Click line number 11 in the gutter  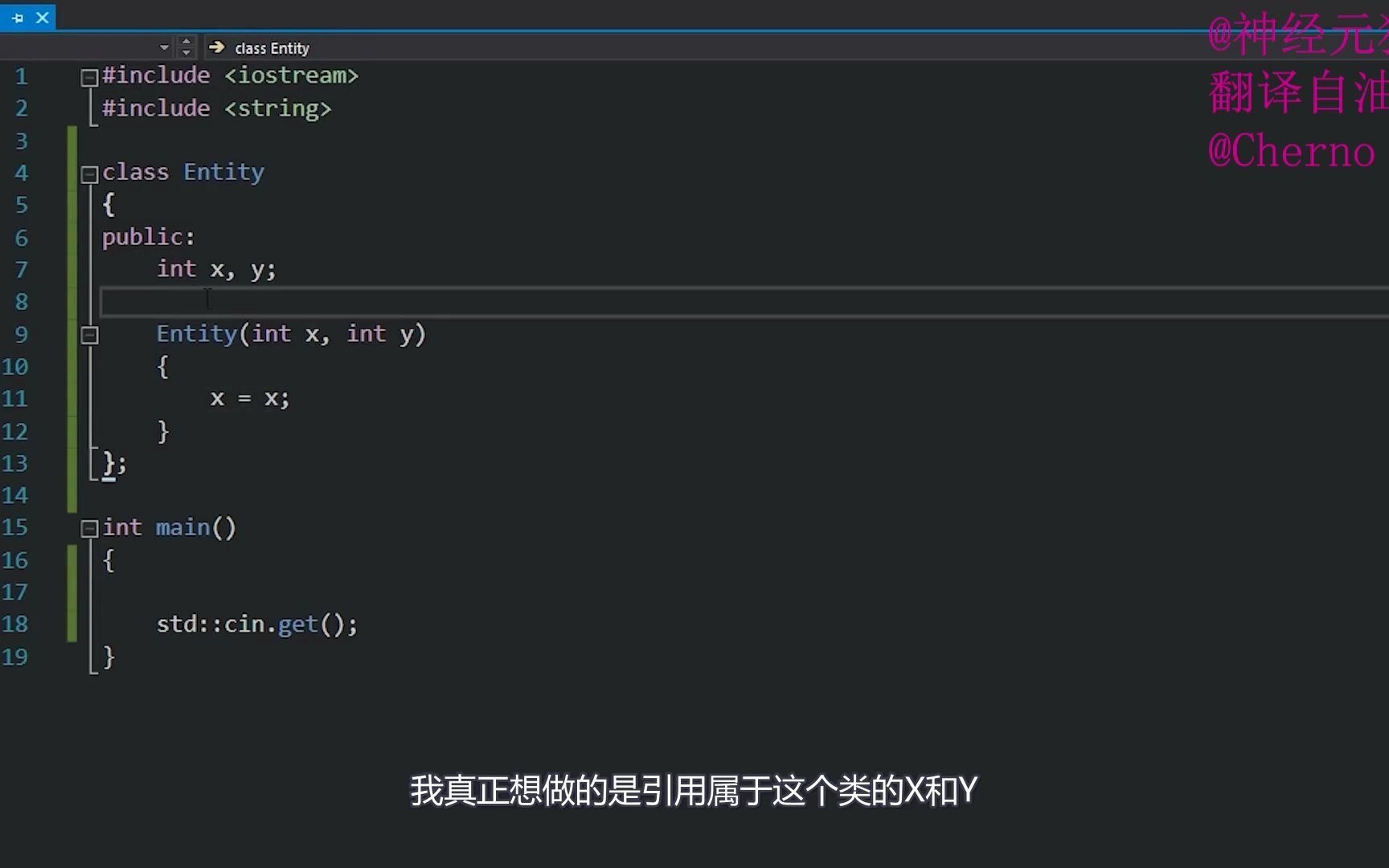(x=15, y=399)
